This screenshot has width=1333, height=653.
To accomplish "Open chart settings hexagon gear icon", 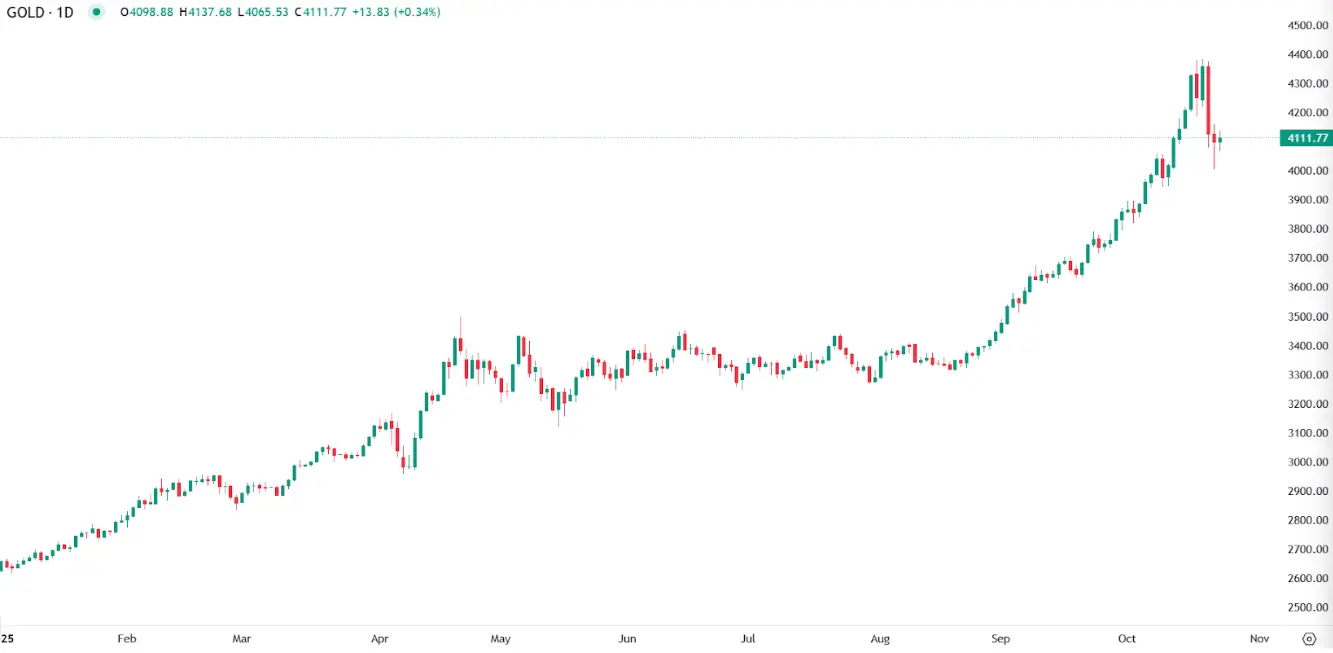I will click(x=1309, y=638).
